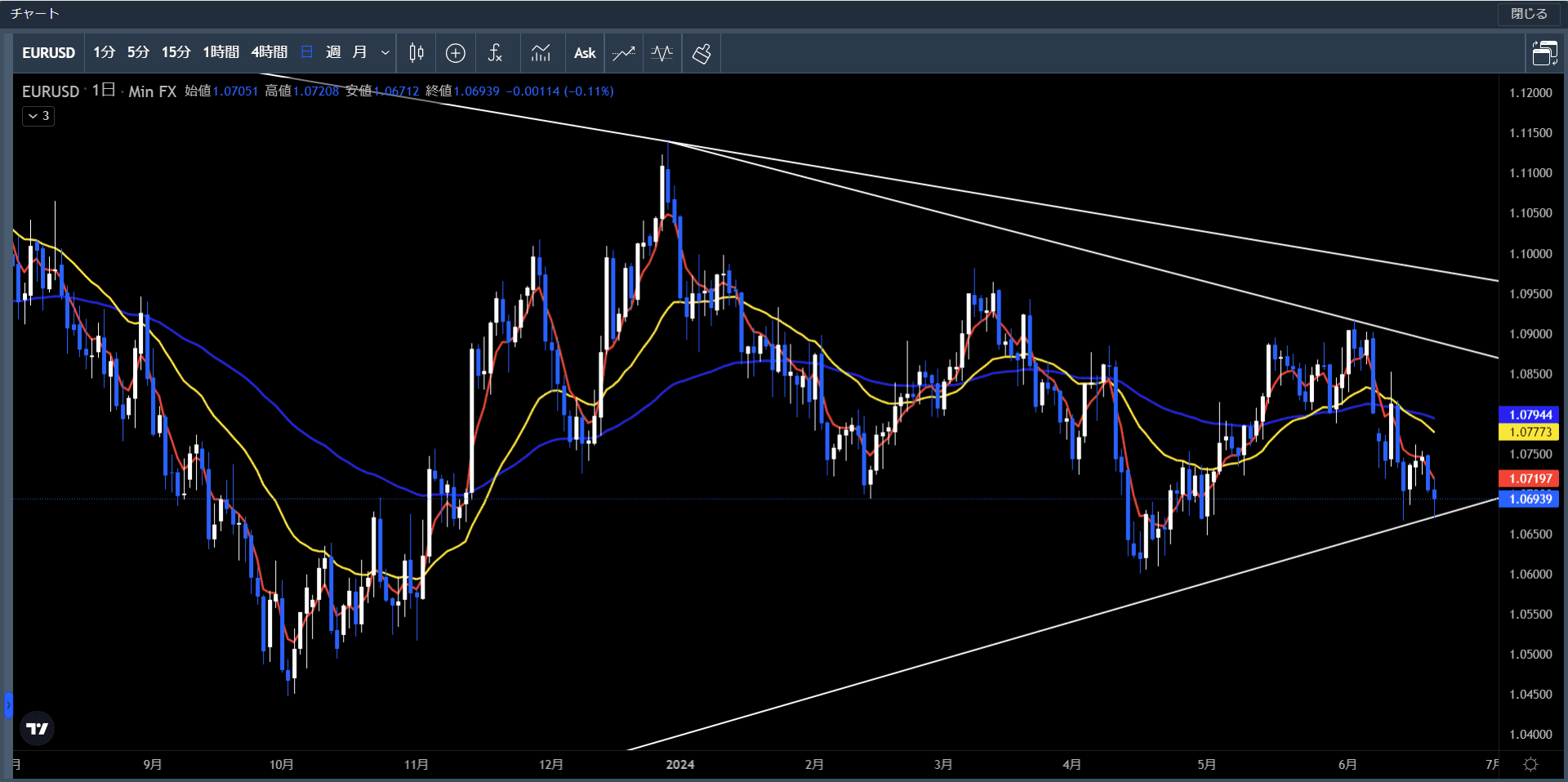Select the 日 daily timeframe
The width and height of the screenshot is (1568, 782).
[x=307, y=52]
